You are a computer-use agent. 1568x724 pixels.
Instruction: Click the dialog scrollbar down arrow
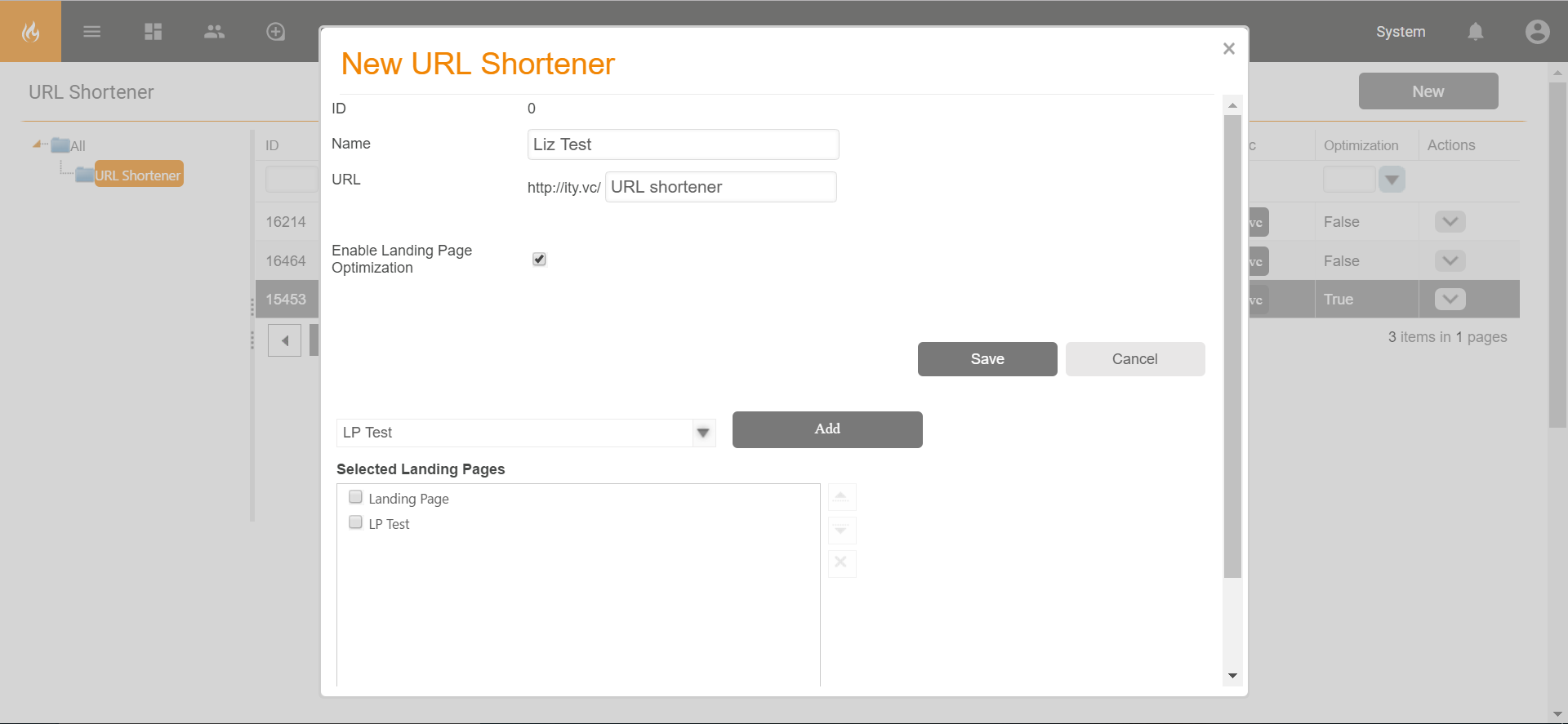(1232, 676)
